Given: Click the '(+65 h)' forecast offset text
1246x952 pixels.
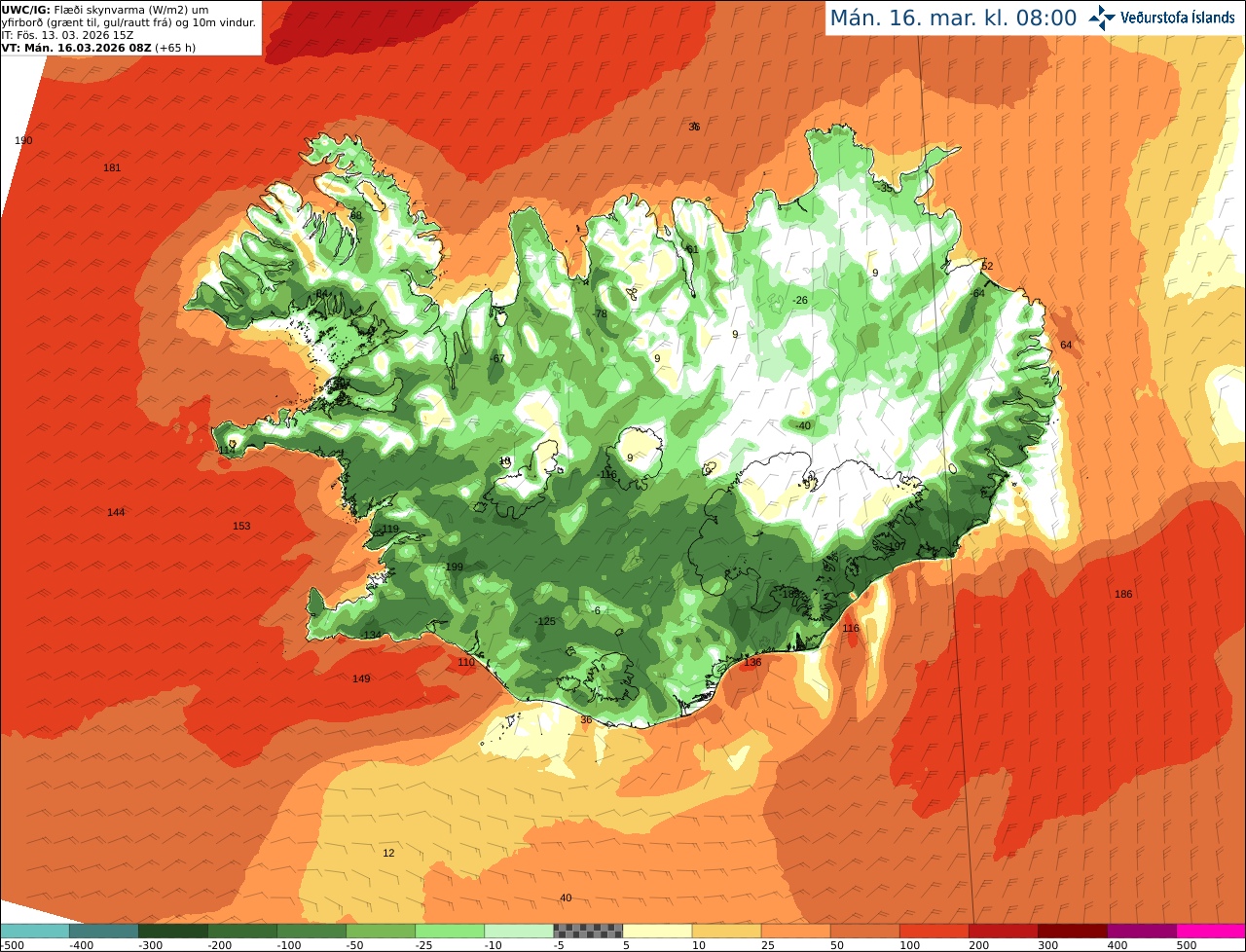Looking at the screenshot, I should click(175, 47).
